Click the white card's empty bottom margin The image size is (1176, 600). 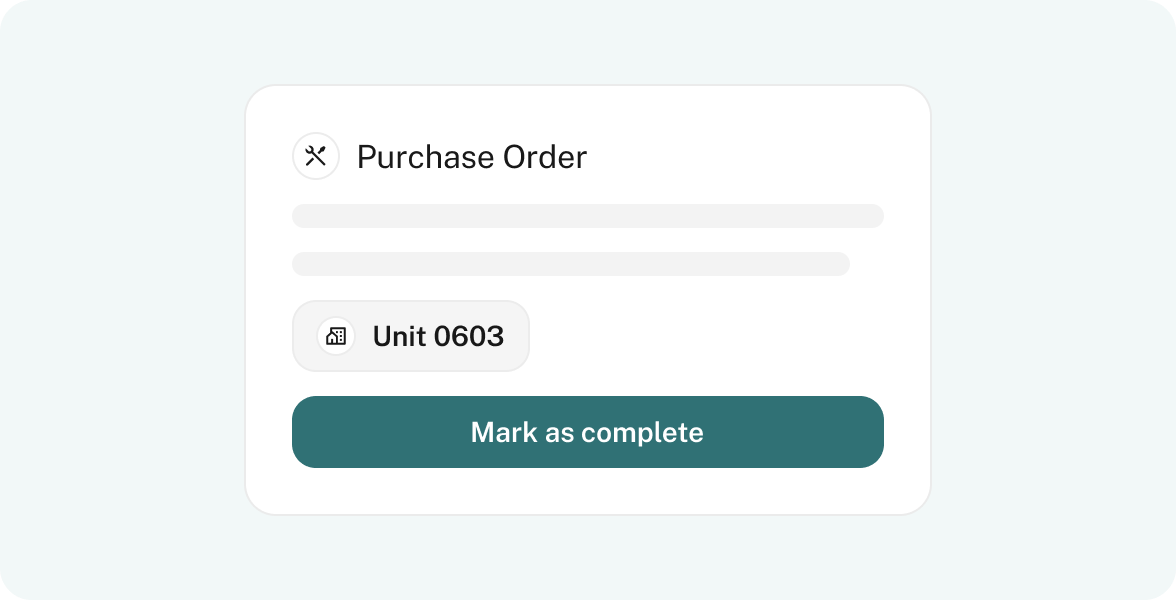pos(588,491)
